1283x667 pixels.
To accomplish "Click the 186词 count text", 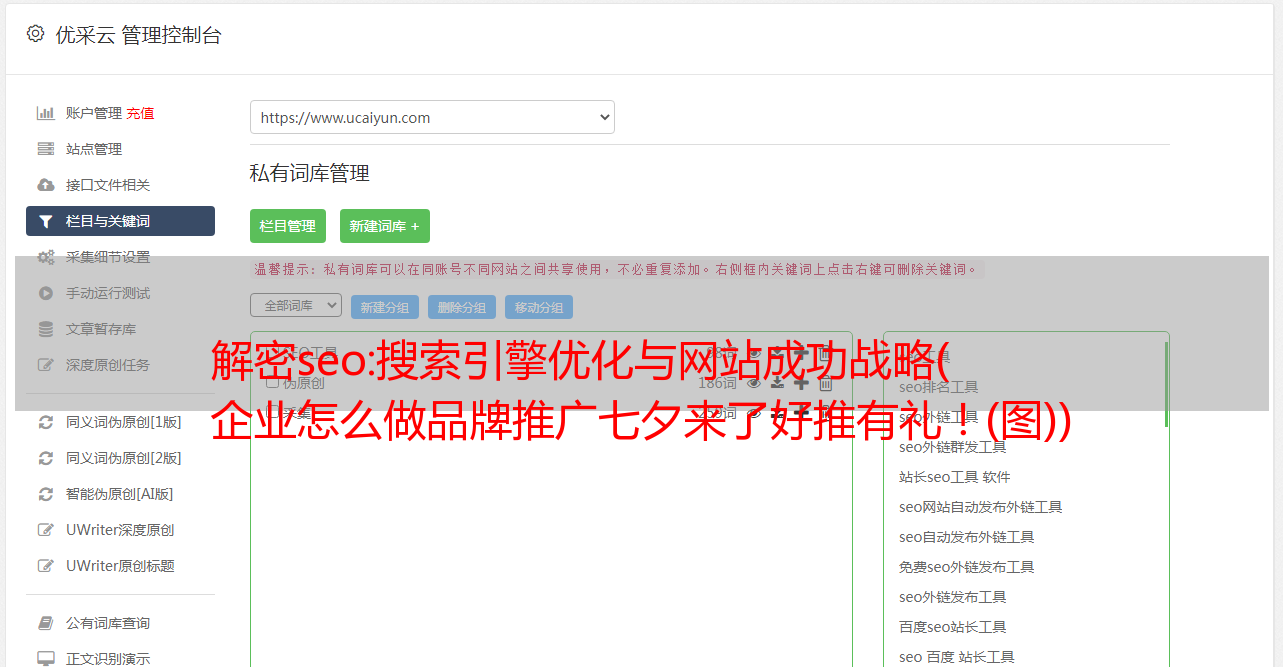I will [x=717, y=383].
